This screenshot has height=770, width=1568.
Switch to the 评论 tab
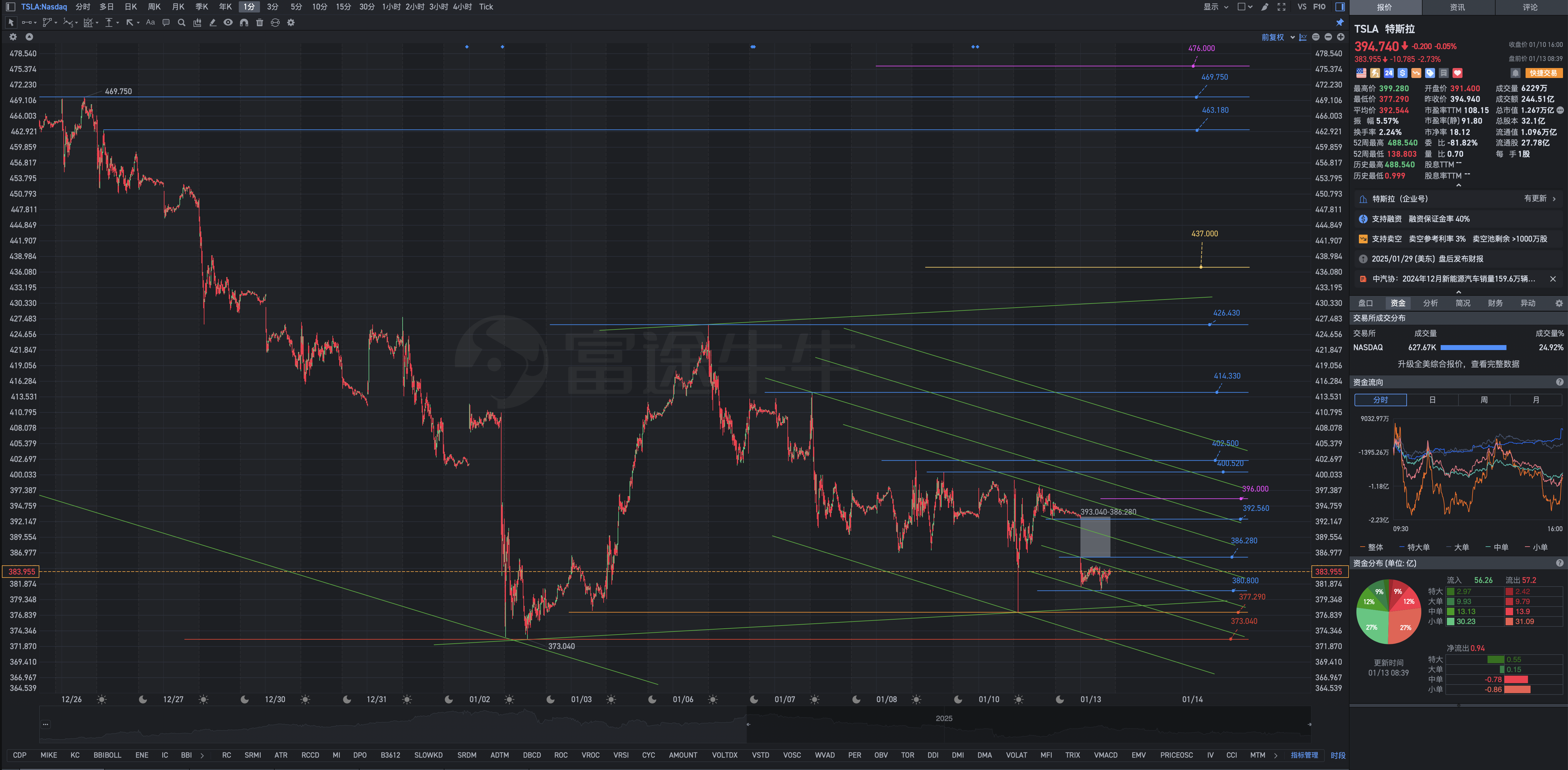(1530, 7)
